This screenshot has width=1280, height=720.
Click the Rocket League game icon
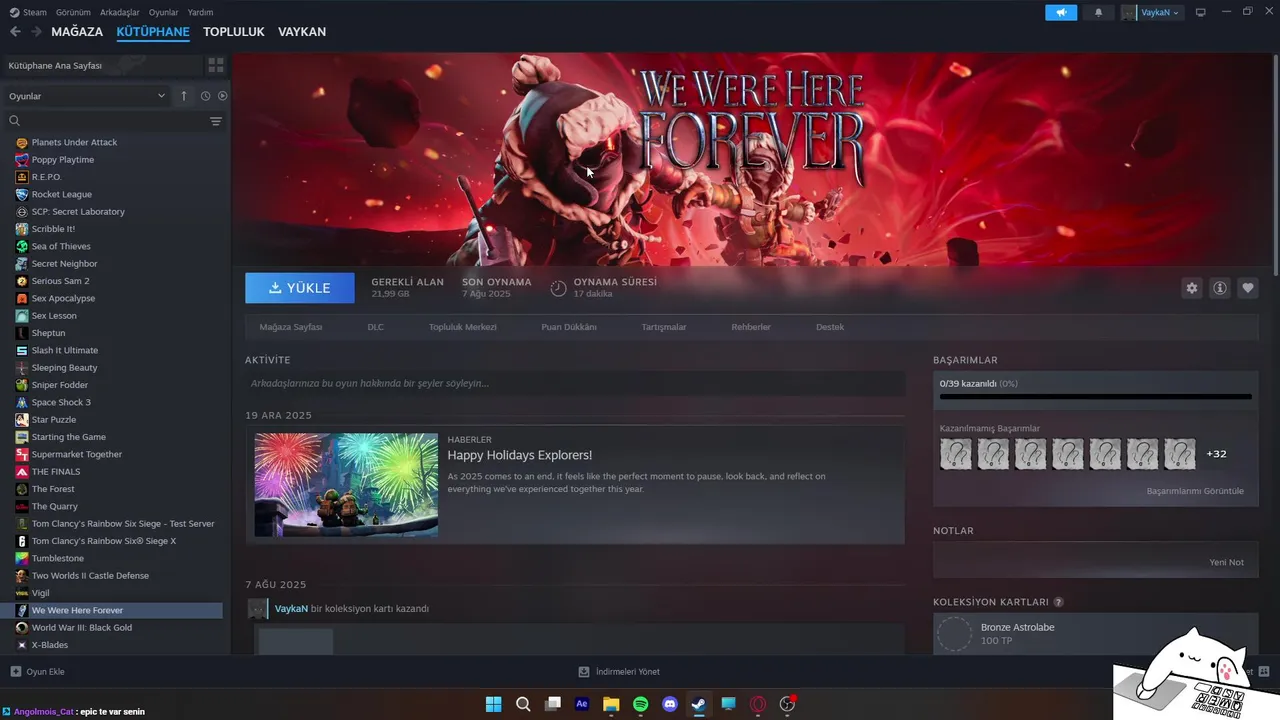tap(22, 194)
